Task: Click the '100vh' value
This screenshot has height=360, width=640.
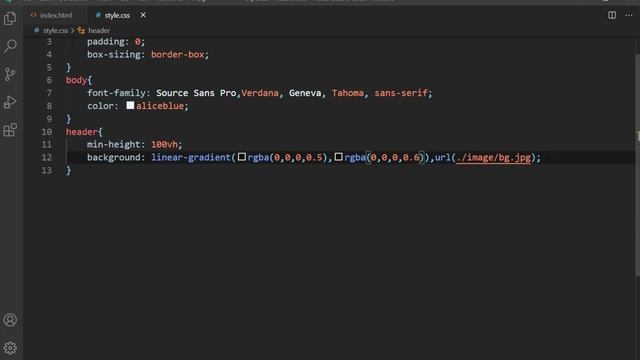Action: pos(164,144)
